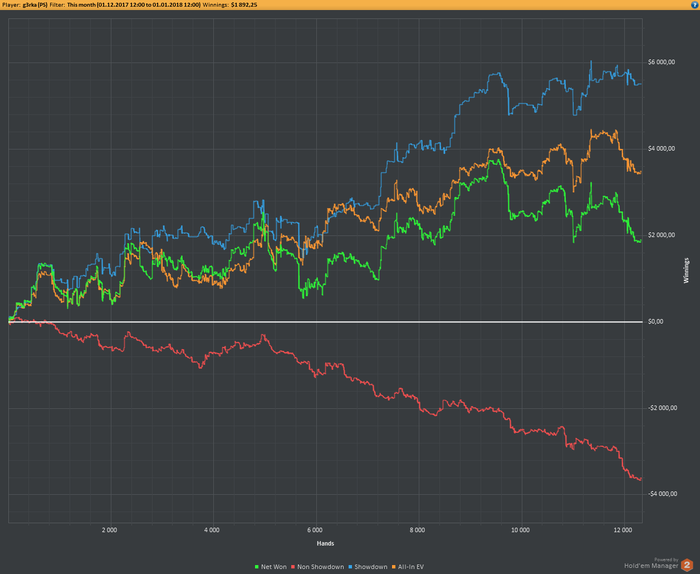This screenshot has width=700, height=574.
Task: Click the green Net Won legend swatch
Action: coord(257,567)
